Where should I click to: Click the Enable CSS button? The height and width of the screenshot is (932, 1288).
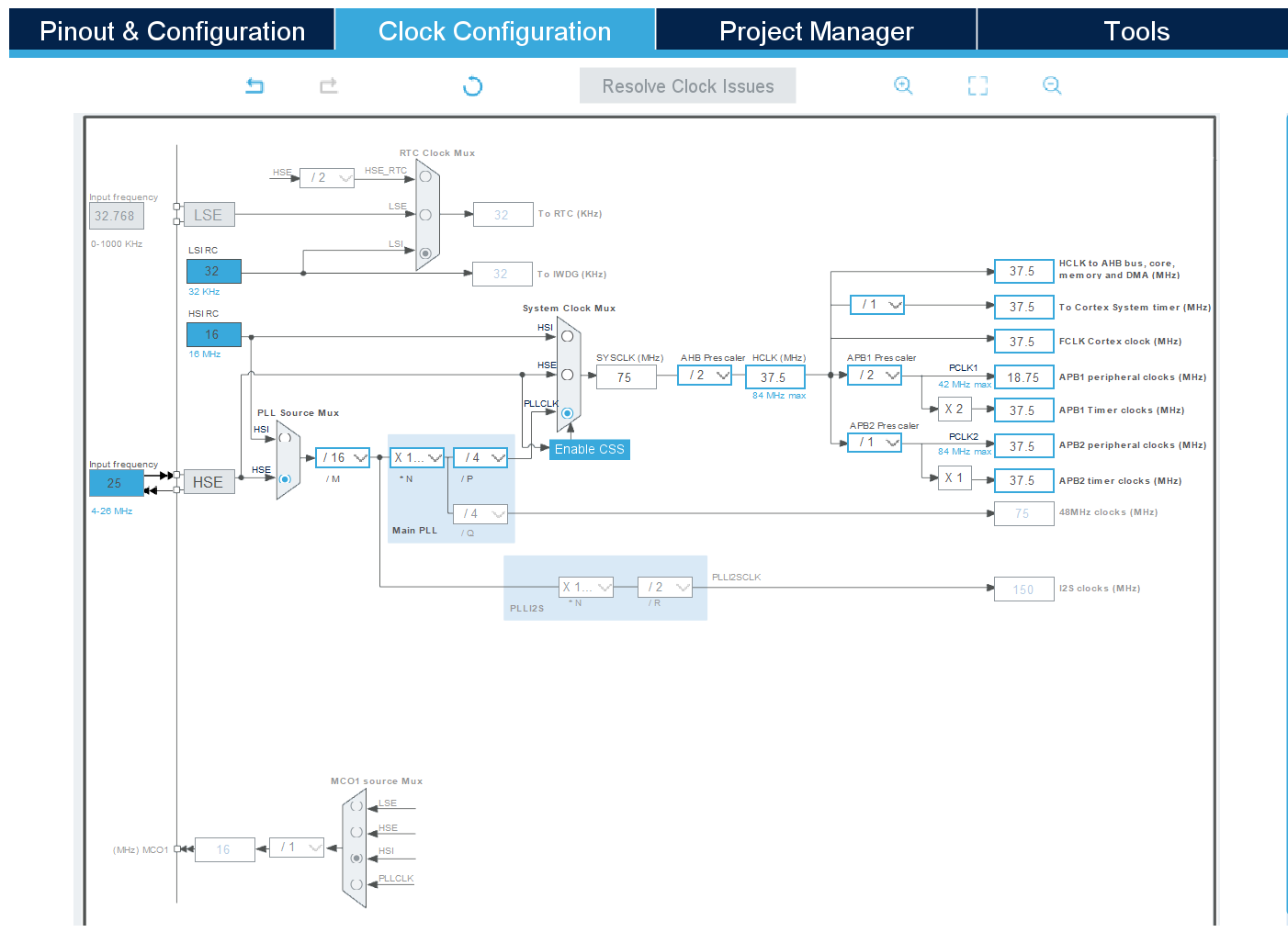pos(589,449)
